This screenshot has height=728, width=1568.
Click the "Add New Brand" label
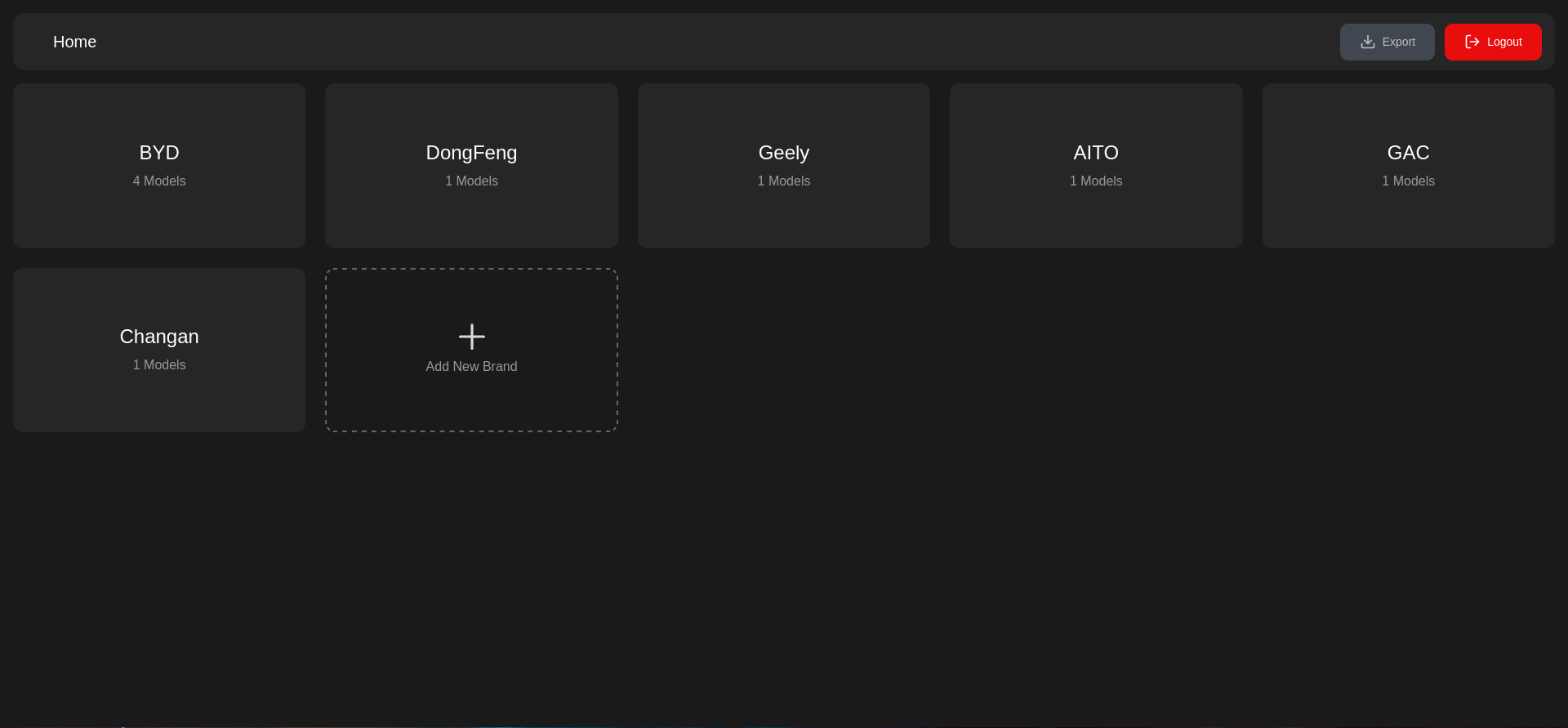click(471, 367)
